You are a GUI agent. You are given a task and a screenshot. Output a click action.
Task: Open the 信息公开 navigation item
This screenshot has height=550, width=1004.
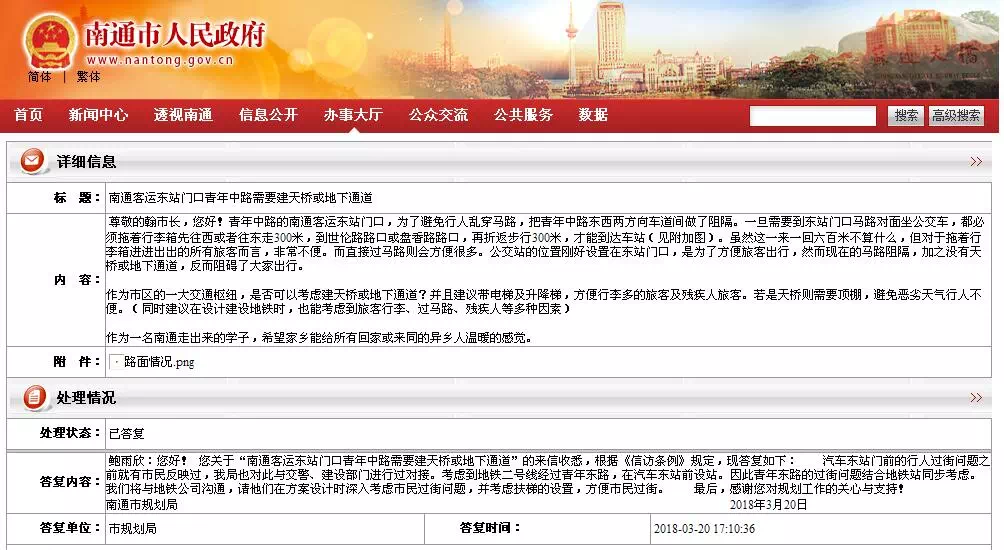(x=268, y=115)
